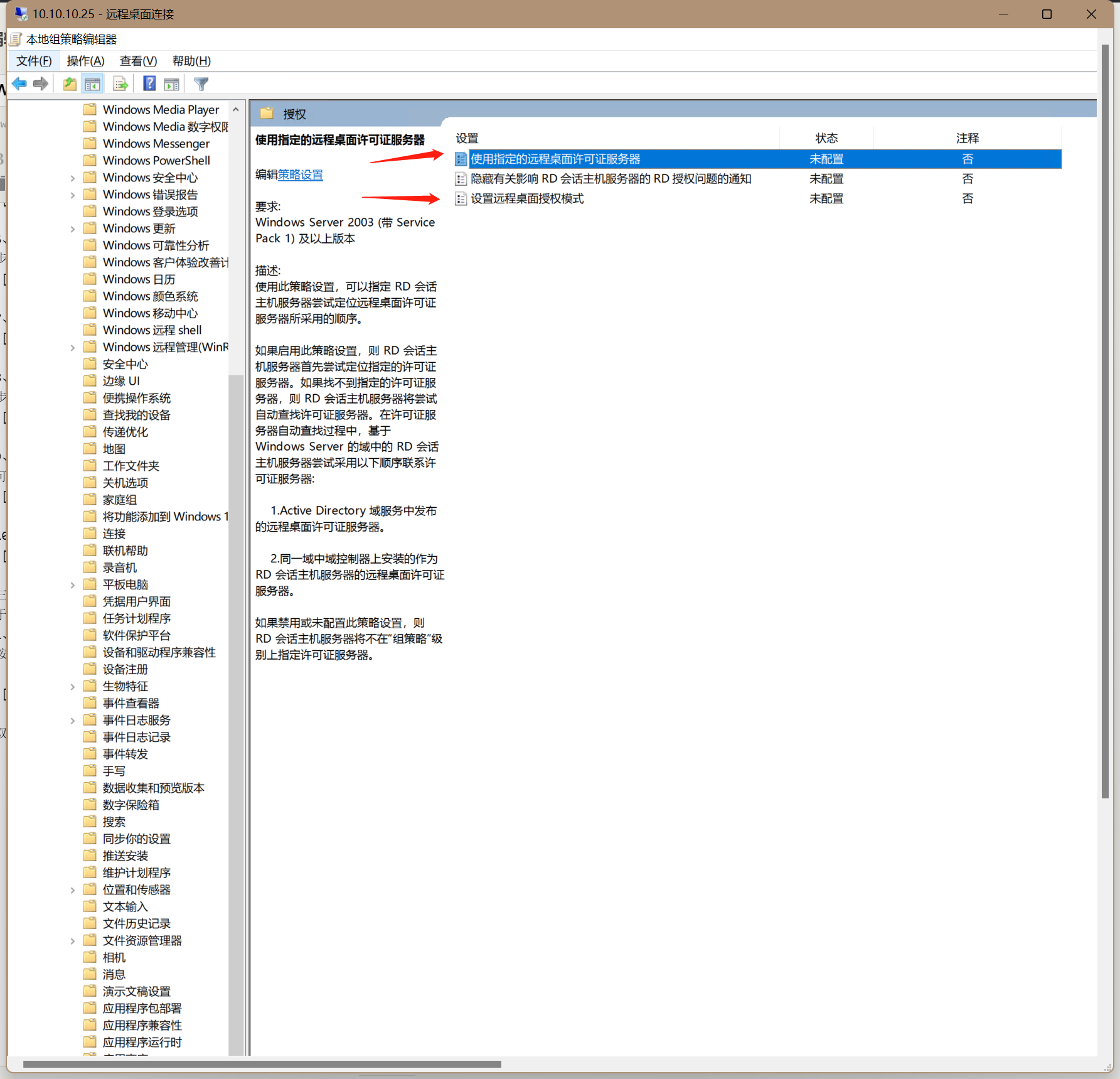
Task: Toggle the Show/Hide action pane icon
Action: point(171,83)
